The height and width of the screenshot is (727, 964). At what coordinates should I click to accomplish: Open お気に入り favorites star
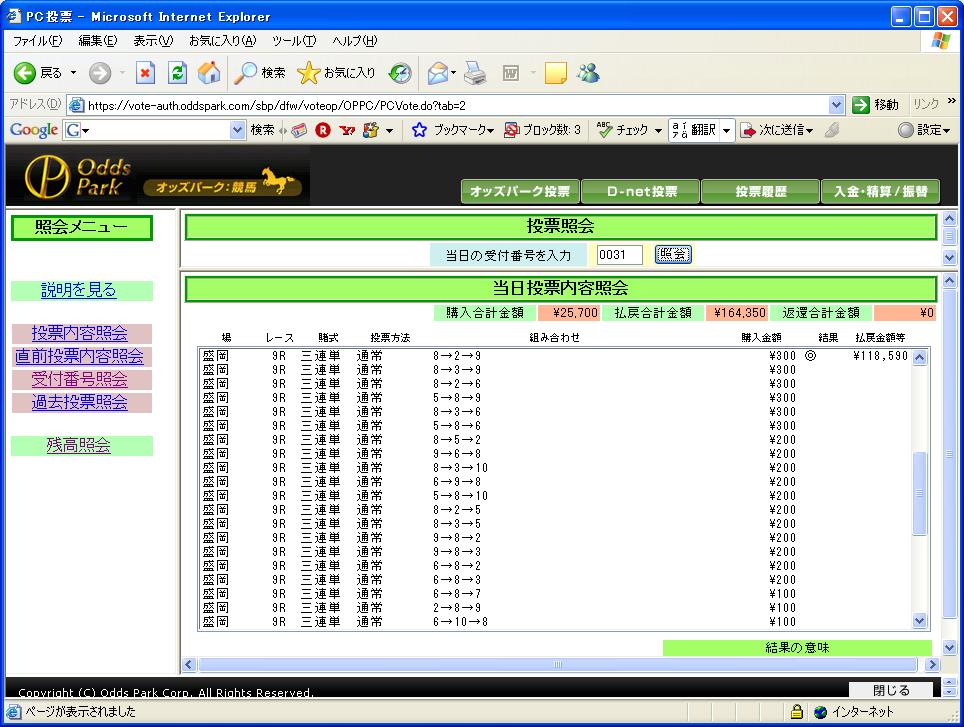click(308, 73)
